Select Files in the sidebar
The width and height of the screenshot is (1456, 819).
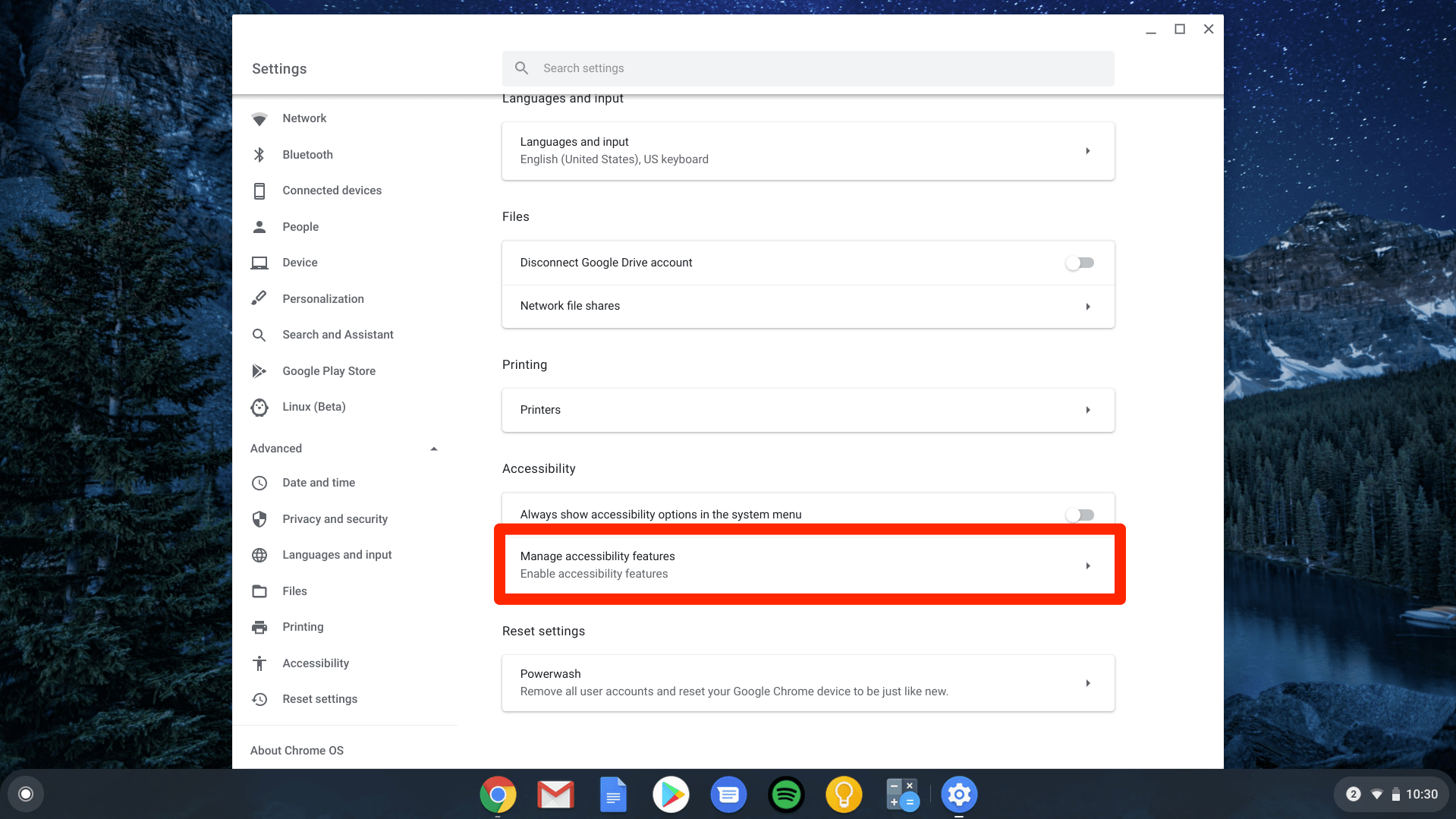(294, 591)
